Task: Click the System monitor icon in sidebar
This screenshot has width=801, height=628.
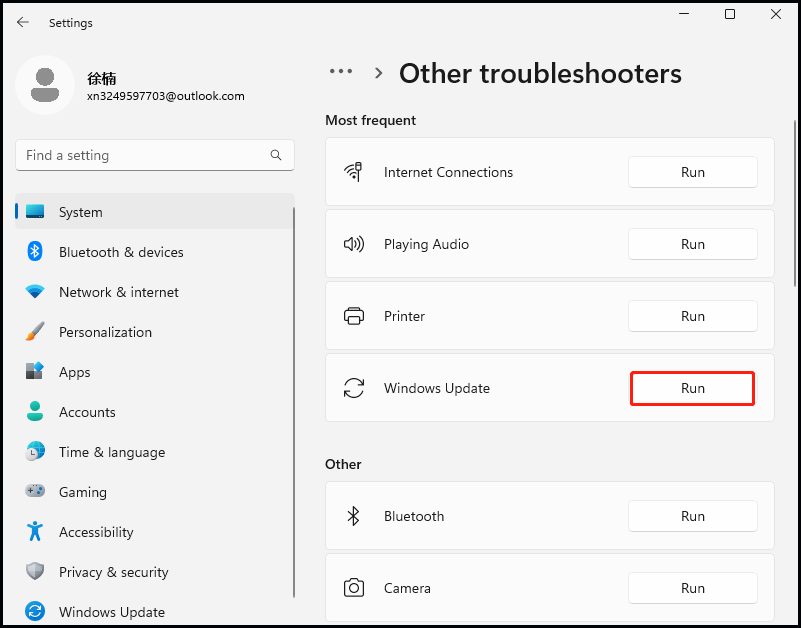Action: pos(35,212)
